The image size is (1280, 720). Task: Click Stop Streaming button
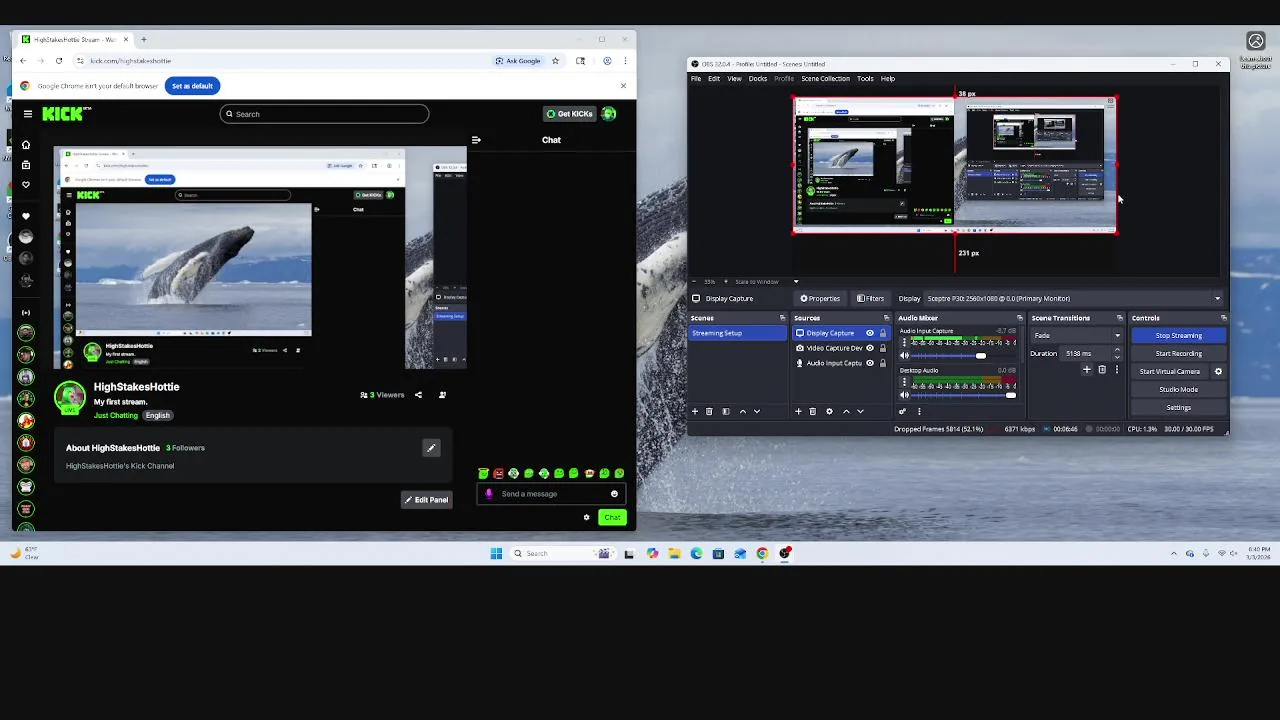[x=1178, y=336]
